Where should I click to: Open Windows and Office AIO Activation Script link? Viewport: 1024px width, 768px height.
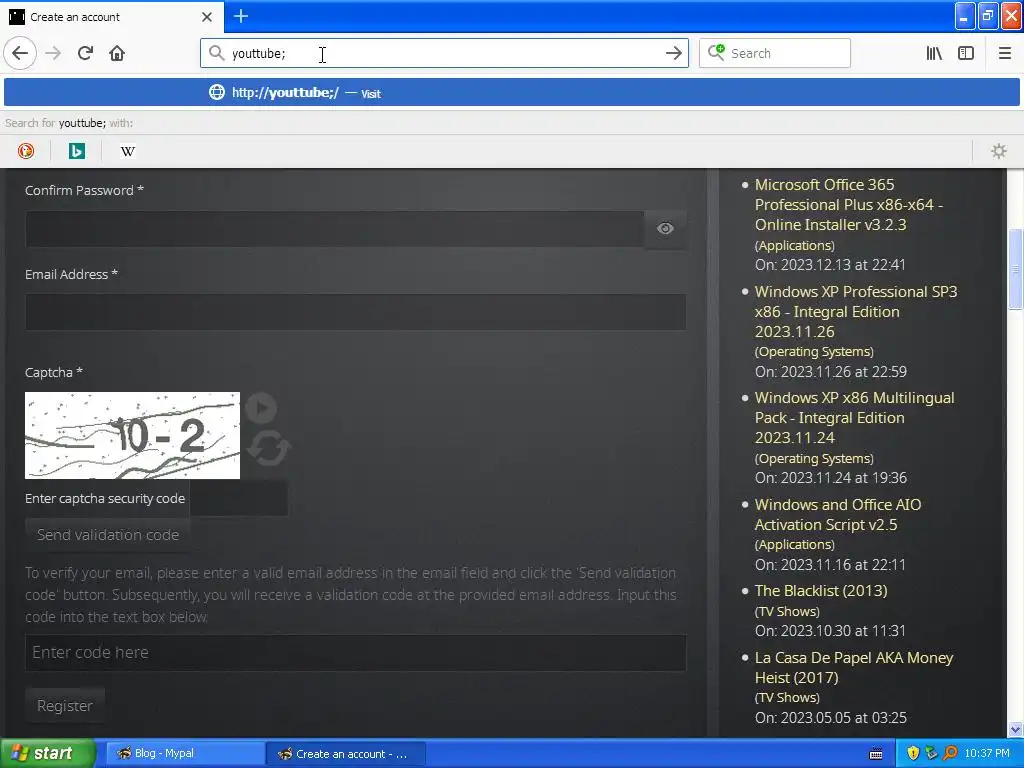click(x=838, y=515)
